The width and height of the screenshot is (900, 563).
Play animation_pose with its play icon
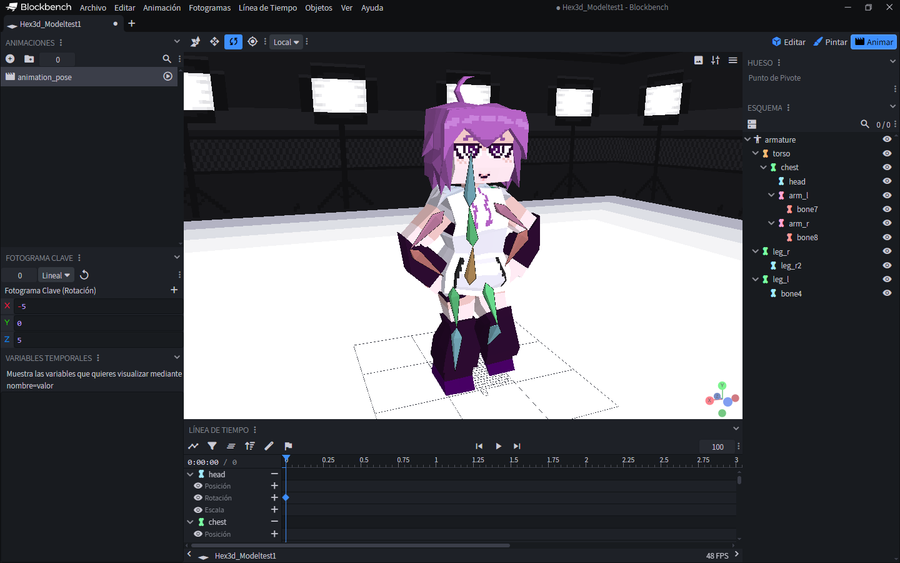pyautogui.click(x=168, y=76)
